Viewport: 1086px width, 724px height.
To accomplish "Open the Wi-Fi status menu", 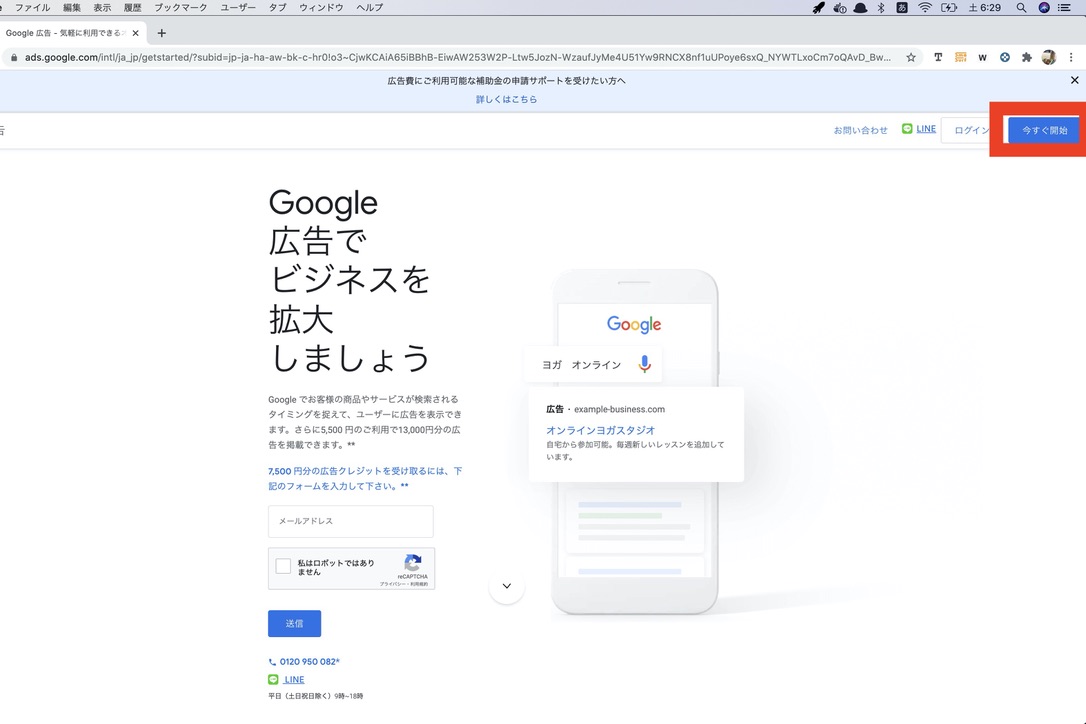I will pyautogui.click(x=925, y=8).
